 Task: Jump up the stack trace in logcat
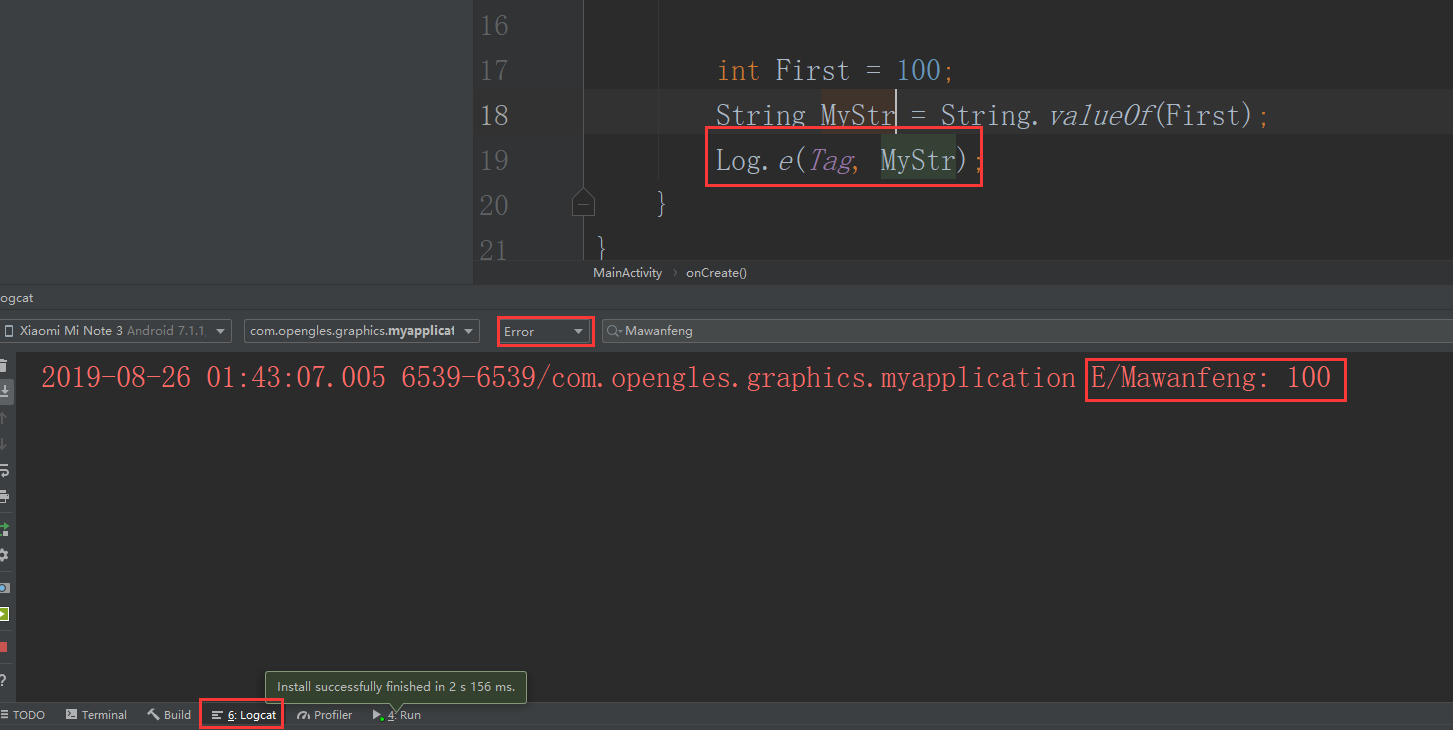(8, 417)
